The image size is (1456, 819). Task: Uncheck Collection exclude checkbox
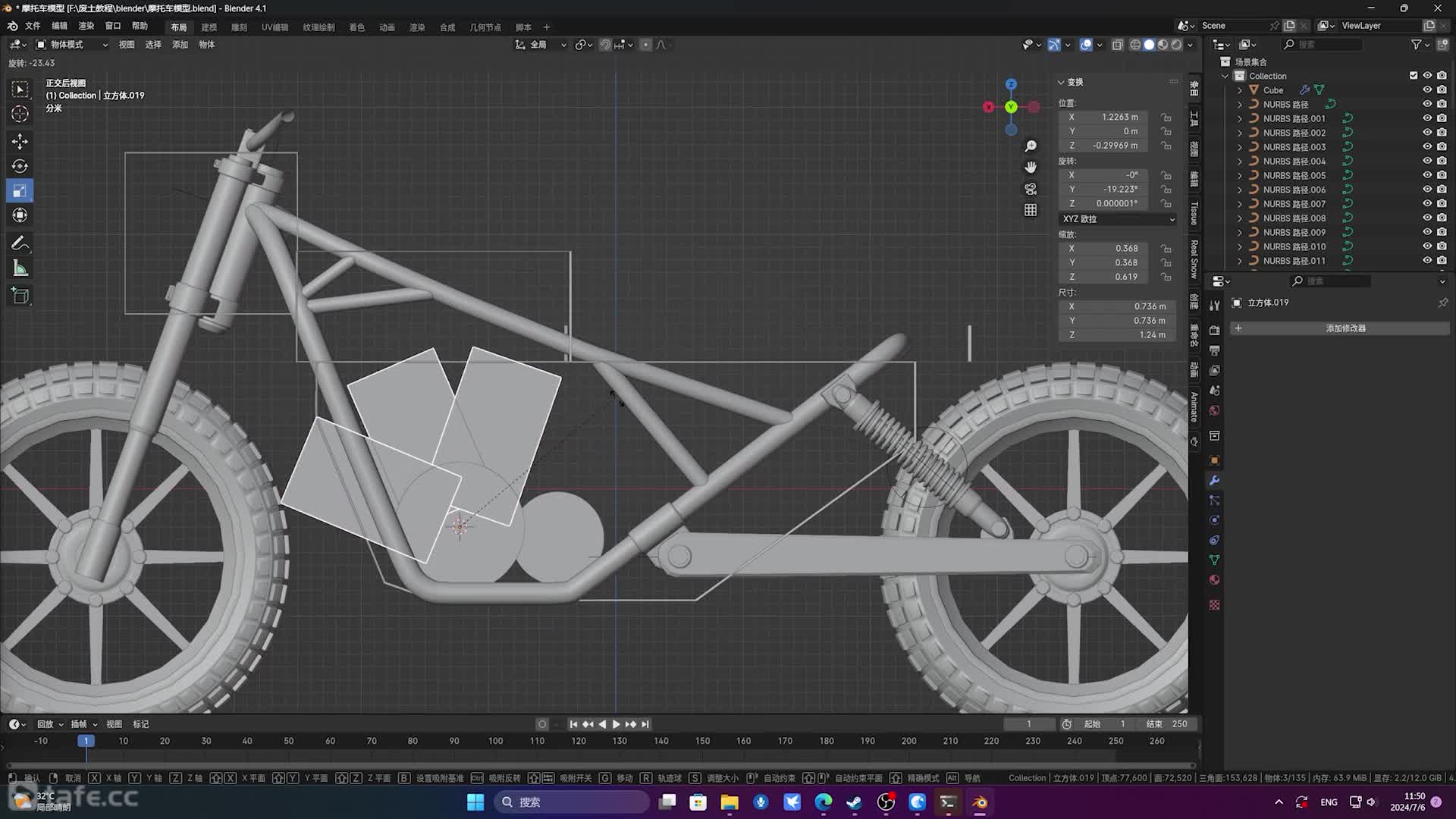coord(1414,76)
